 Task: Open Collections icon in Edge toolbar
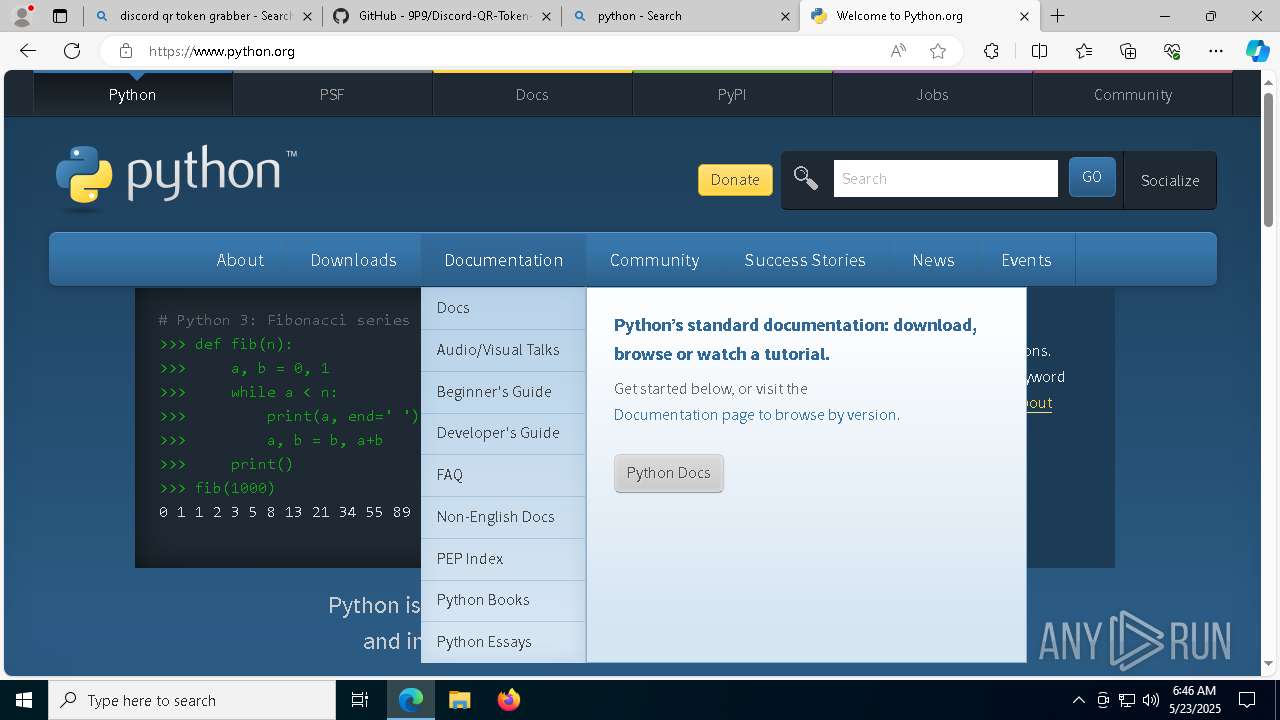click(x=1128, y=51)
